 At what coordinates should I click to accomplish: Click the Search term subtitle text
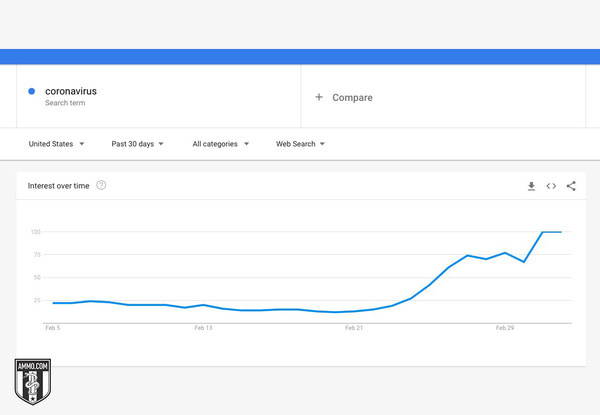(65, 103)
